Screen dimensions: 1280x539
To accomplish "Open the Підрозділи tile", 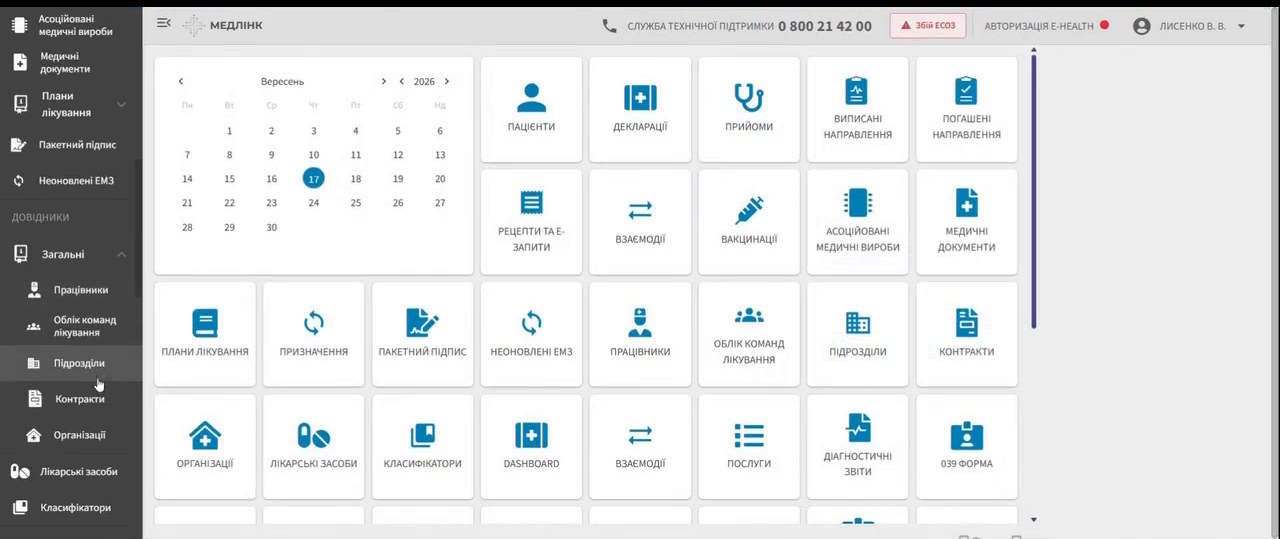I will point(858,334).
